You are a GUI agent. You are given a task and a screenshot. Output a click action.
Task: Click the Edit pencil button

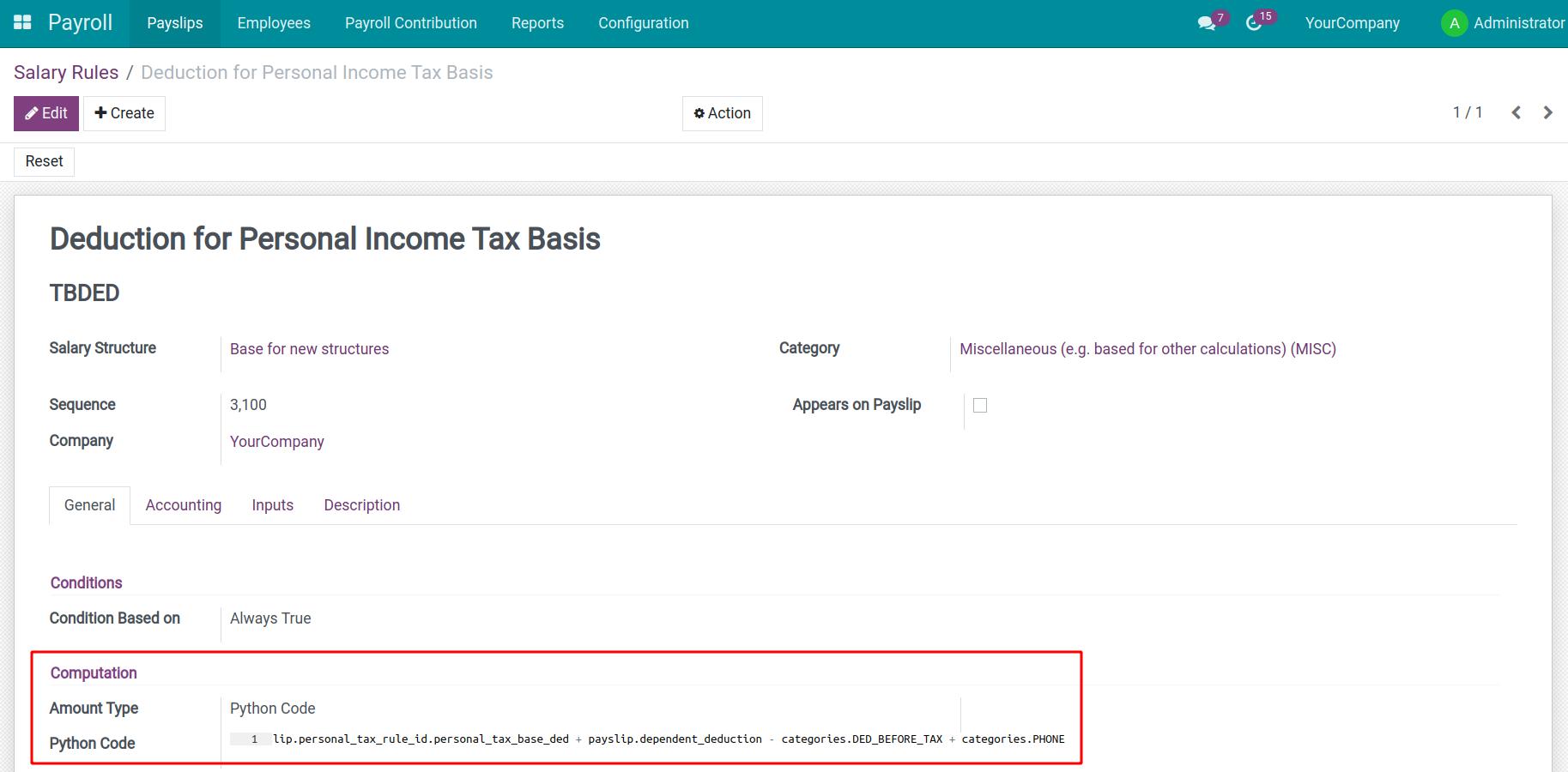point(45,112)
